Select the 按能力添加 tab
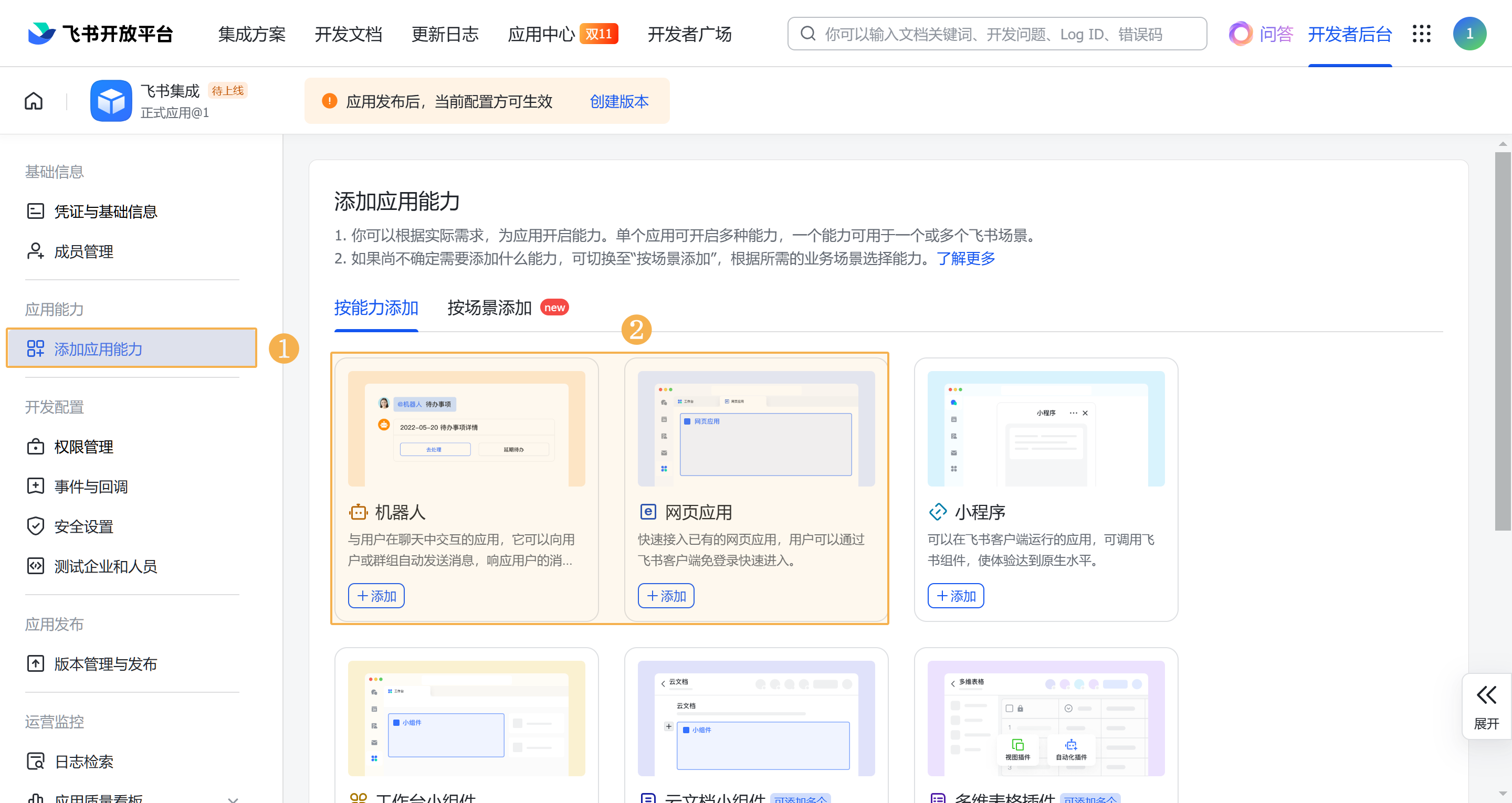1512x803 pixels. coord(376,308)
